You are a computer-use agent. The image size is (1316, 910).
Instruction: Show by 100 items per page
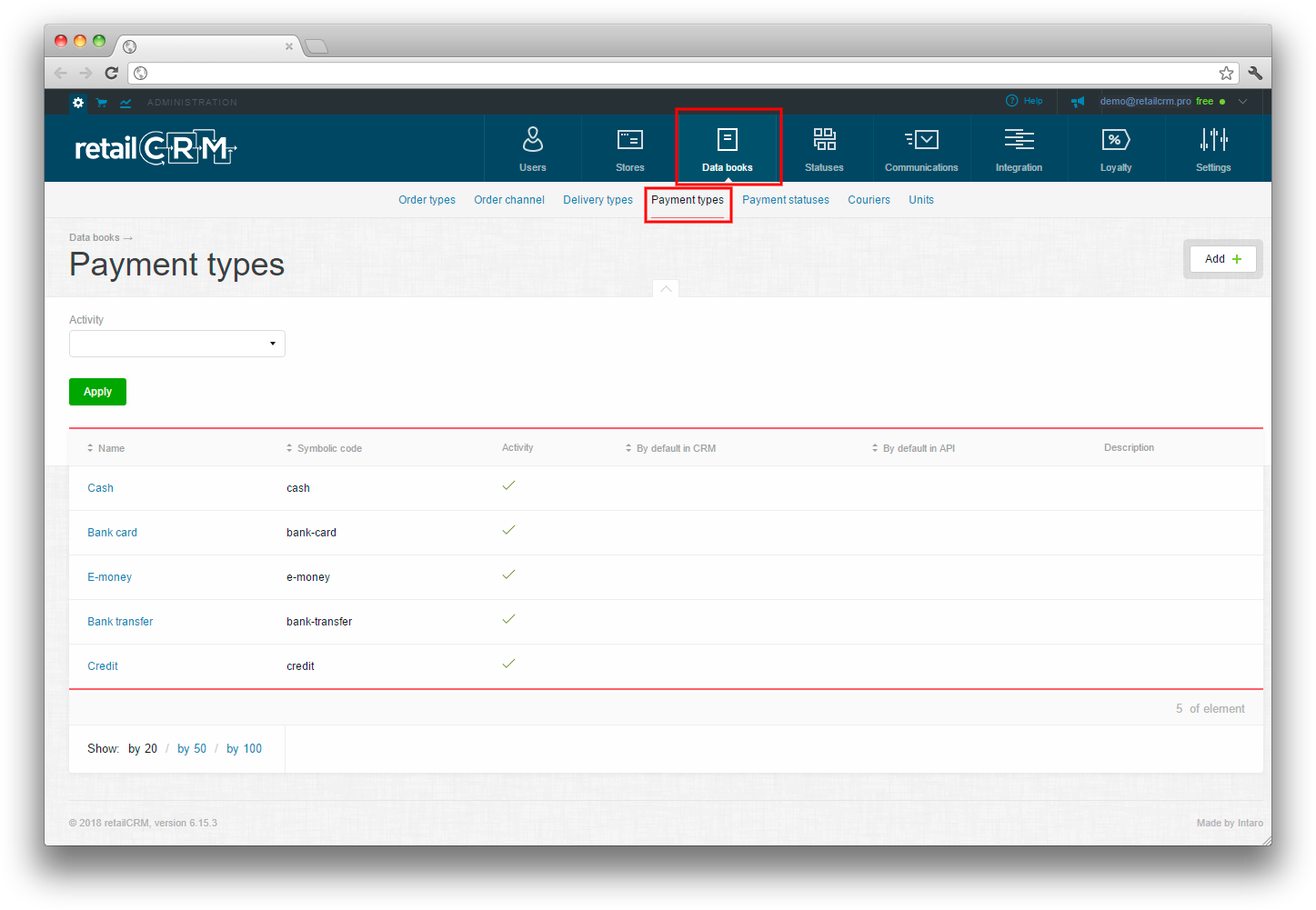pos(244,749)
